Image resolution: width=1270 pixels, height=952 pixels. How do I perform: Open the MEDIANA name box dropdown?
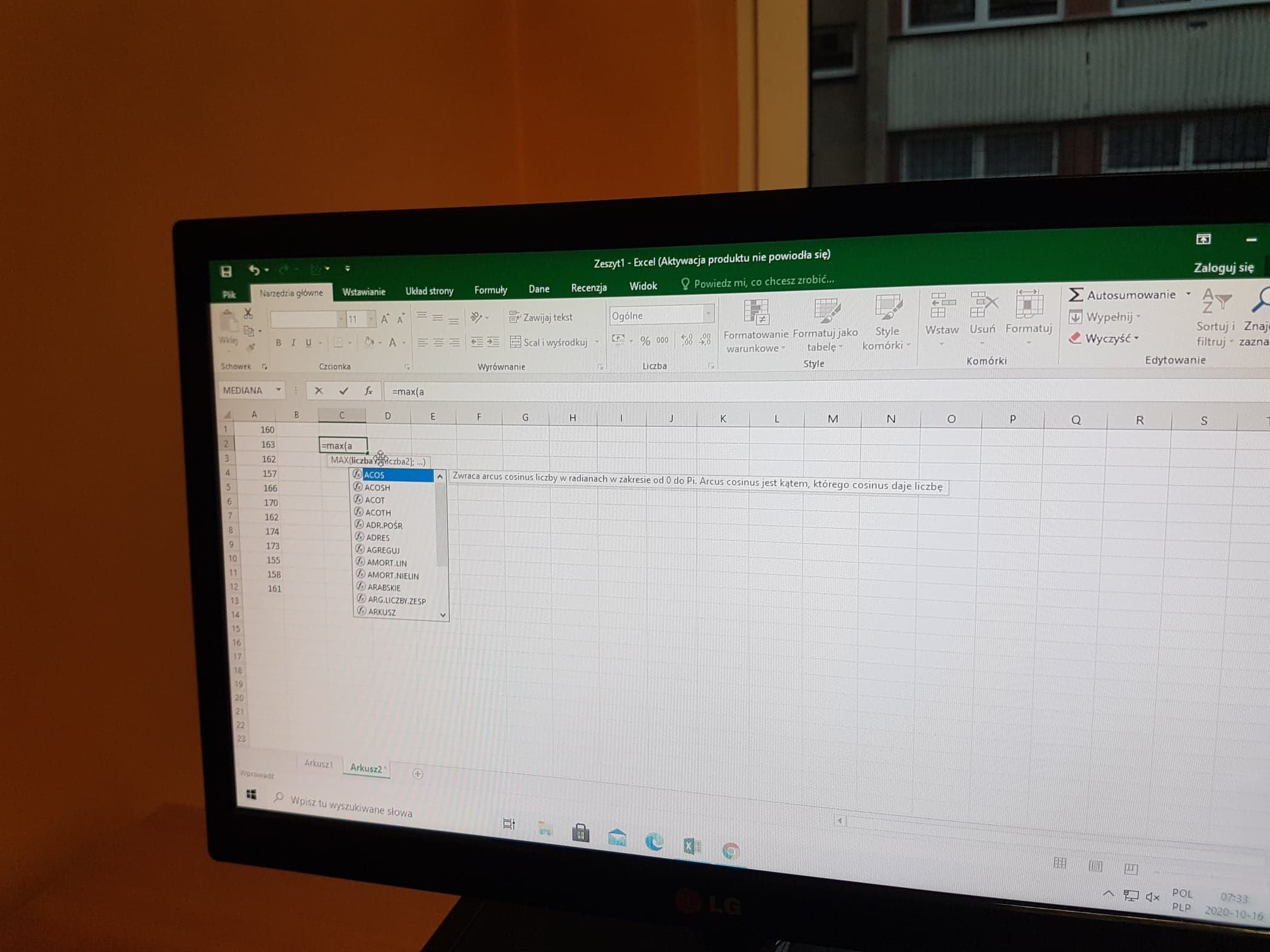pos(278,390)
